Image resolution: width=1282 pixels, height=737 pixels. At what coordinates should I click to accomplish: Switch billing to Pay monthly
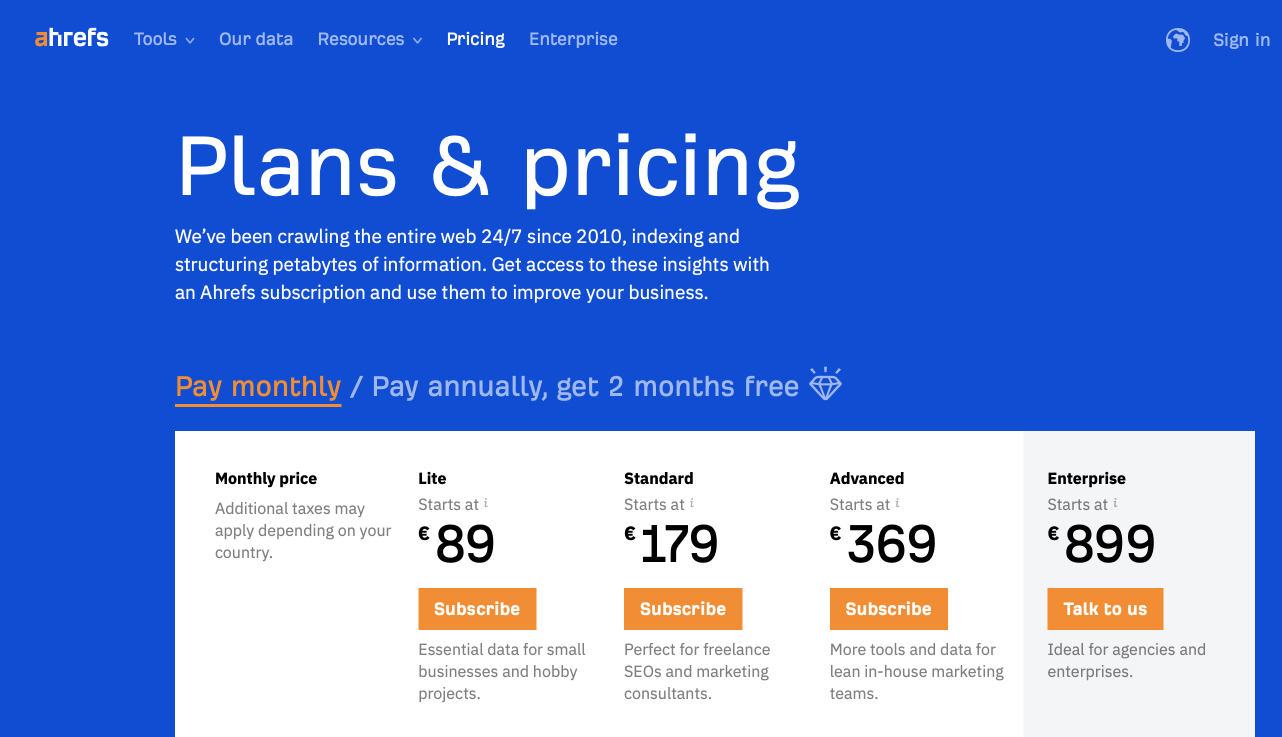[x=258, y=387]
